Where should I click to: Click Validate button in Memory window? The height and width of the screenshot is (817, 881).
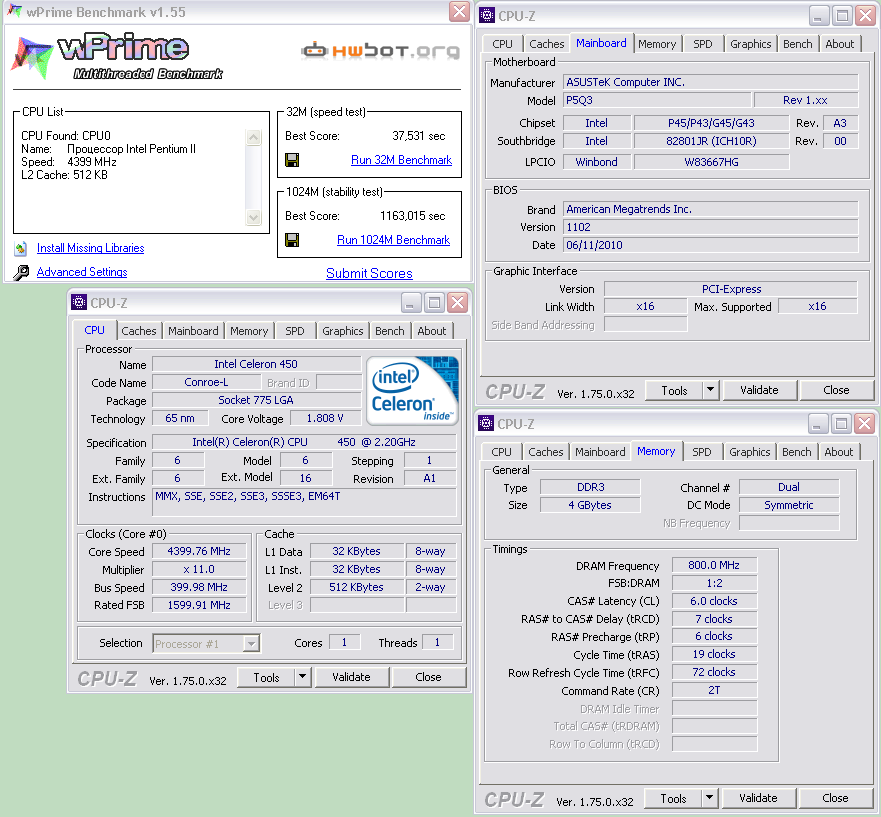tap(758, 798)
